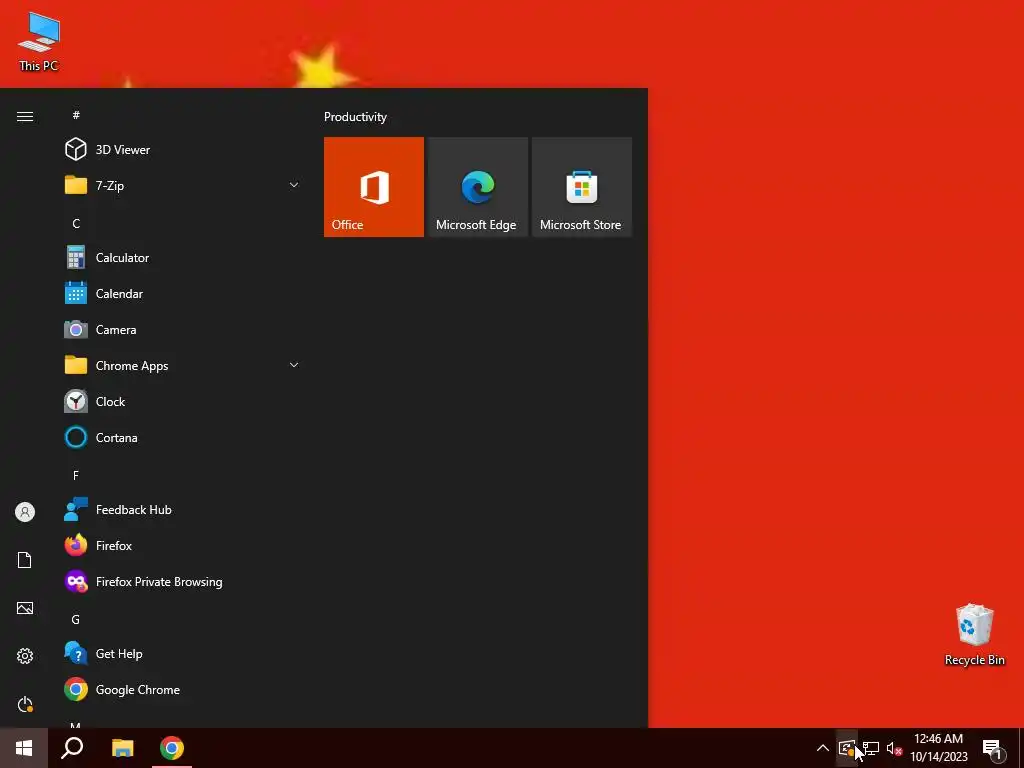Switch to Google Chrome on the taskbar

172,748
